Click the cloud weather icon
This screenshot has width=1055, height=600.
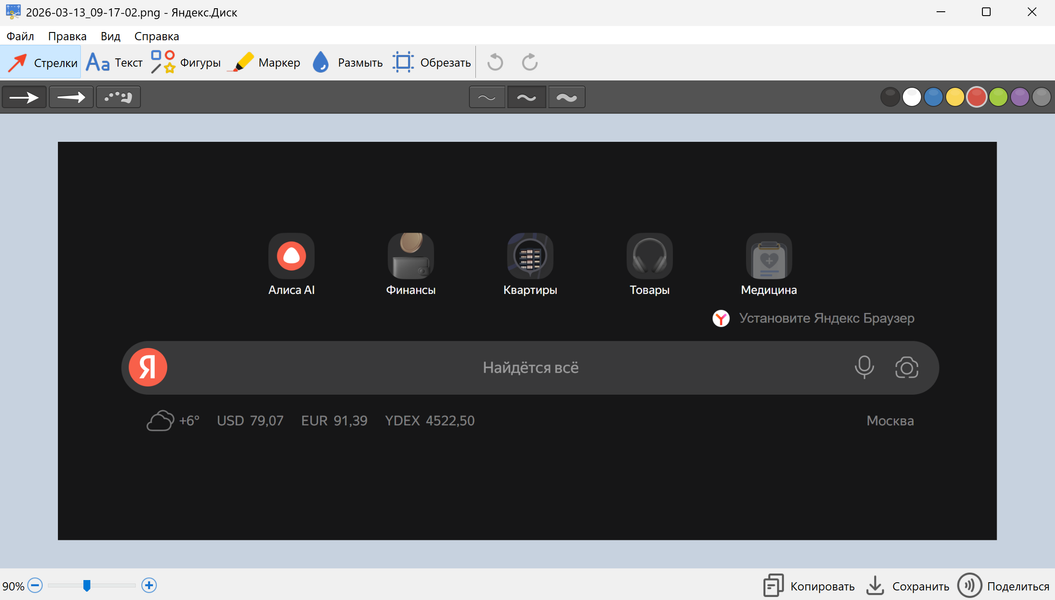160,421
